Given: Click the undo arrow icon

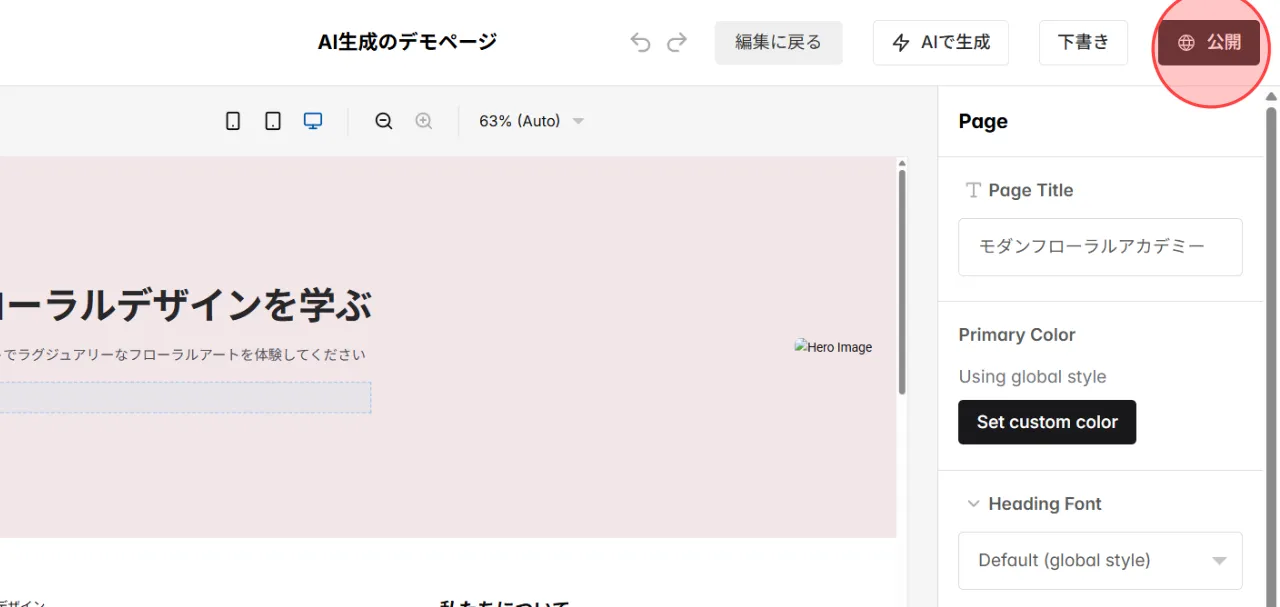Looking at the screenshot, I should click(641, 42).
